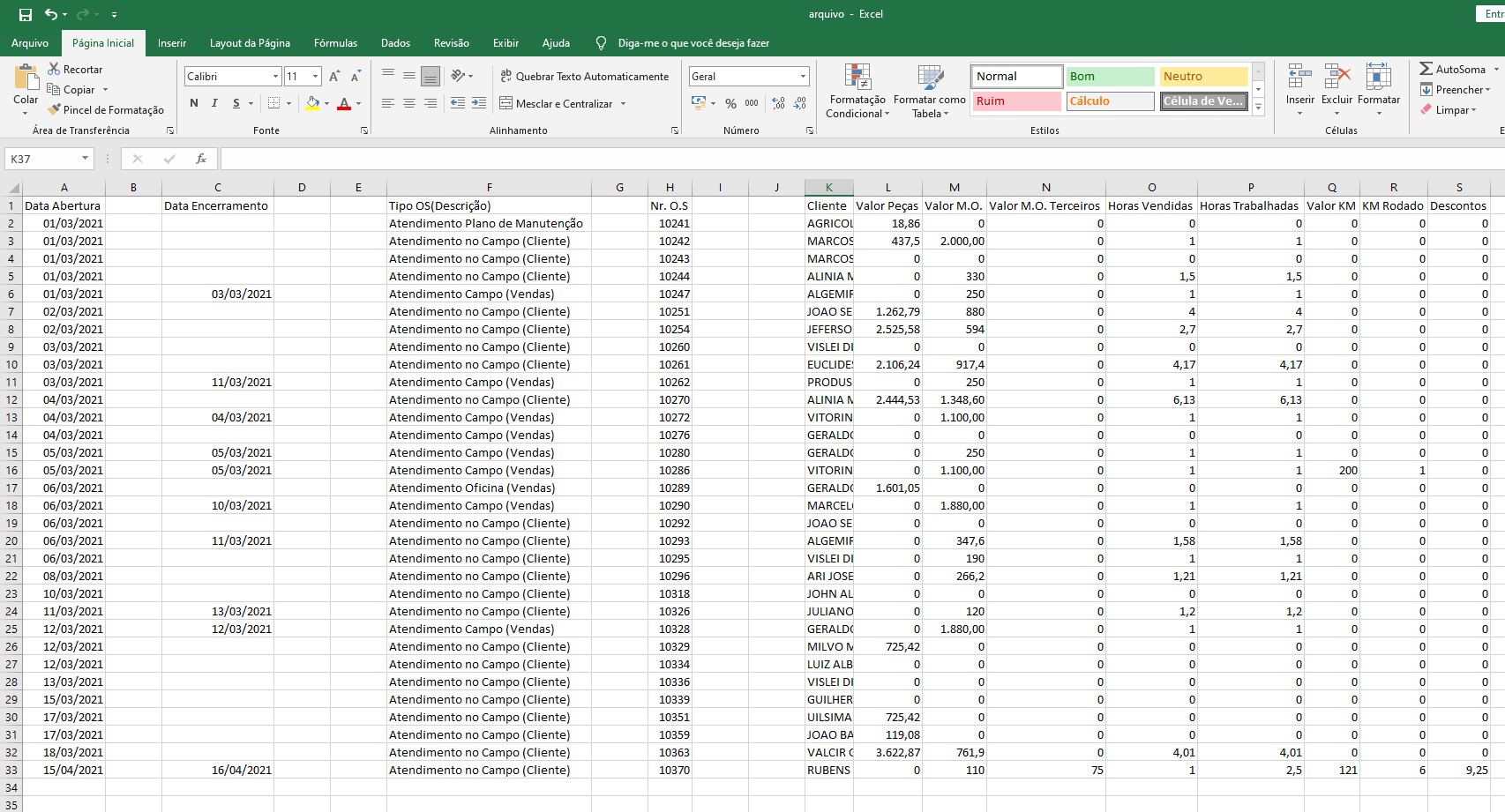Screen dimensions: 1505x812
Task: Open the Name Box dropdown arrow
Action: (x=85, y=159)
